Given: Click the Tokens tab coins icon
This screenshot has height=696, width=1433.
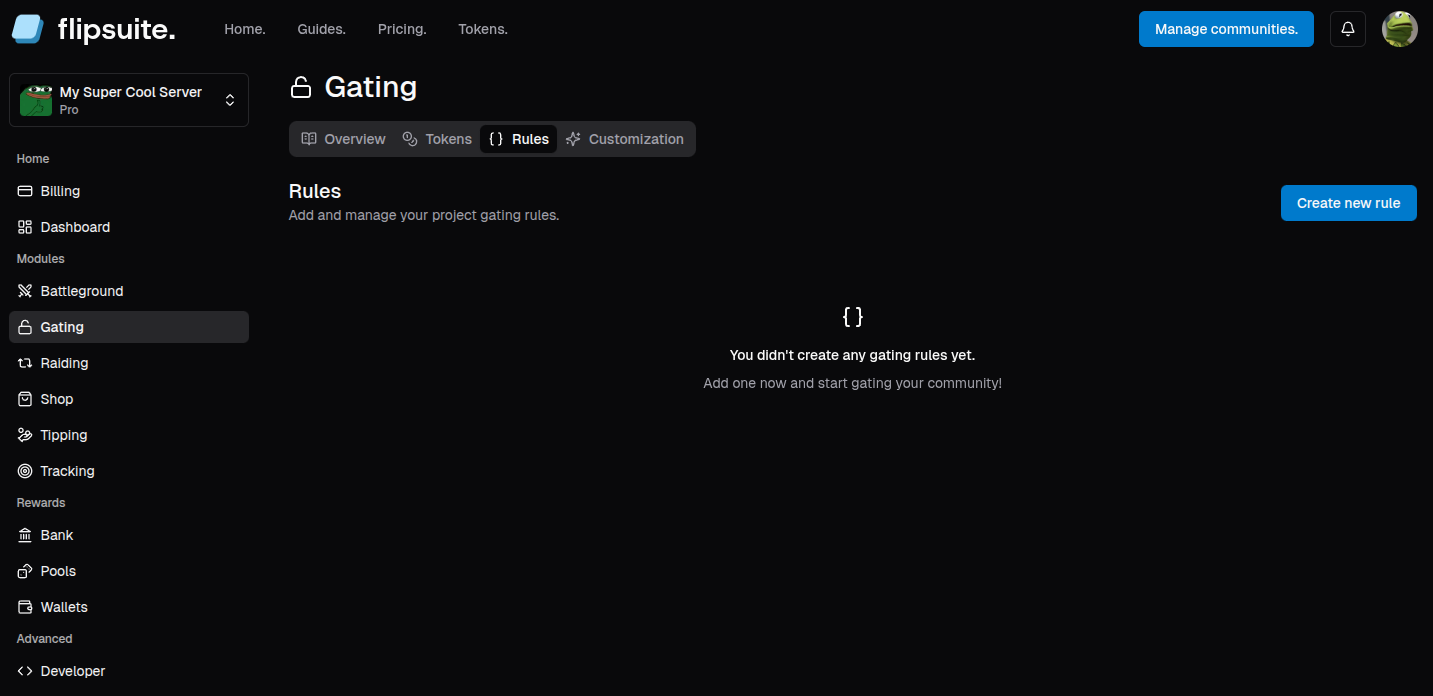Looking at the screenshot, I should coord(410,139).
